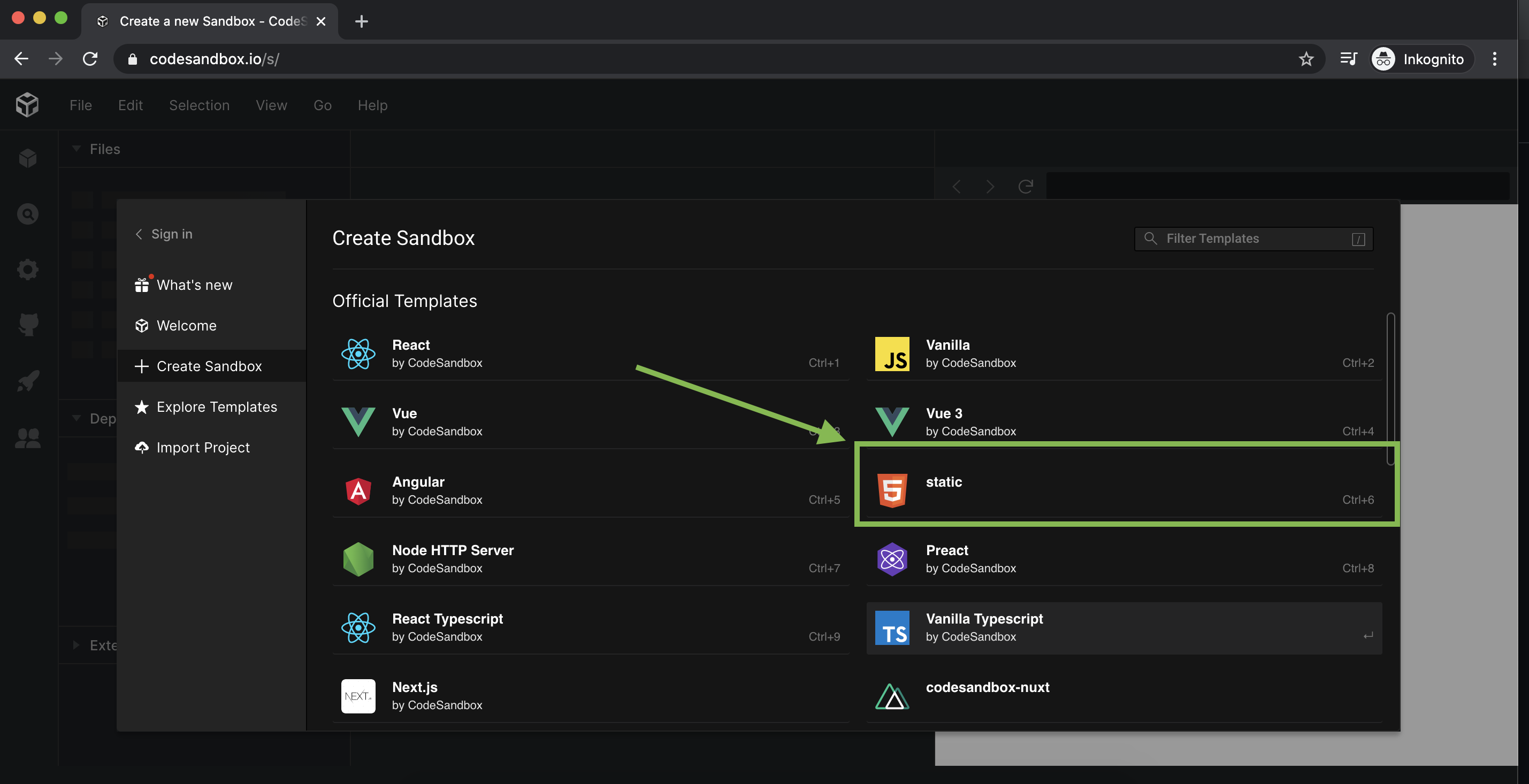Click the preview refresh icon
The image size is (1529, 784).
click(x=1026, y=187)
